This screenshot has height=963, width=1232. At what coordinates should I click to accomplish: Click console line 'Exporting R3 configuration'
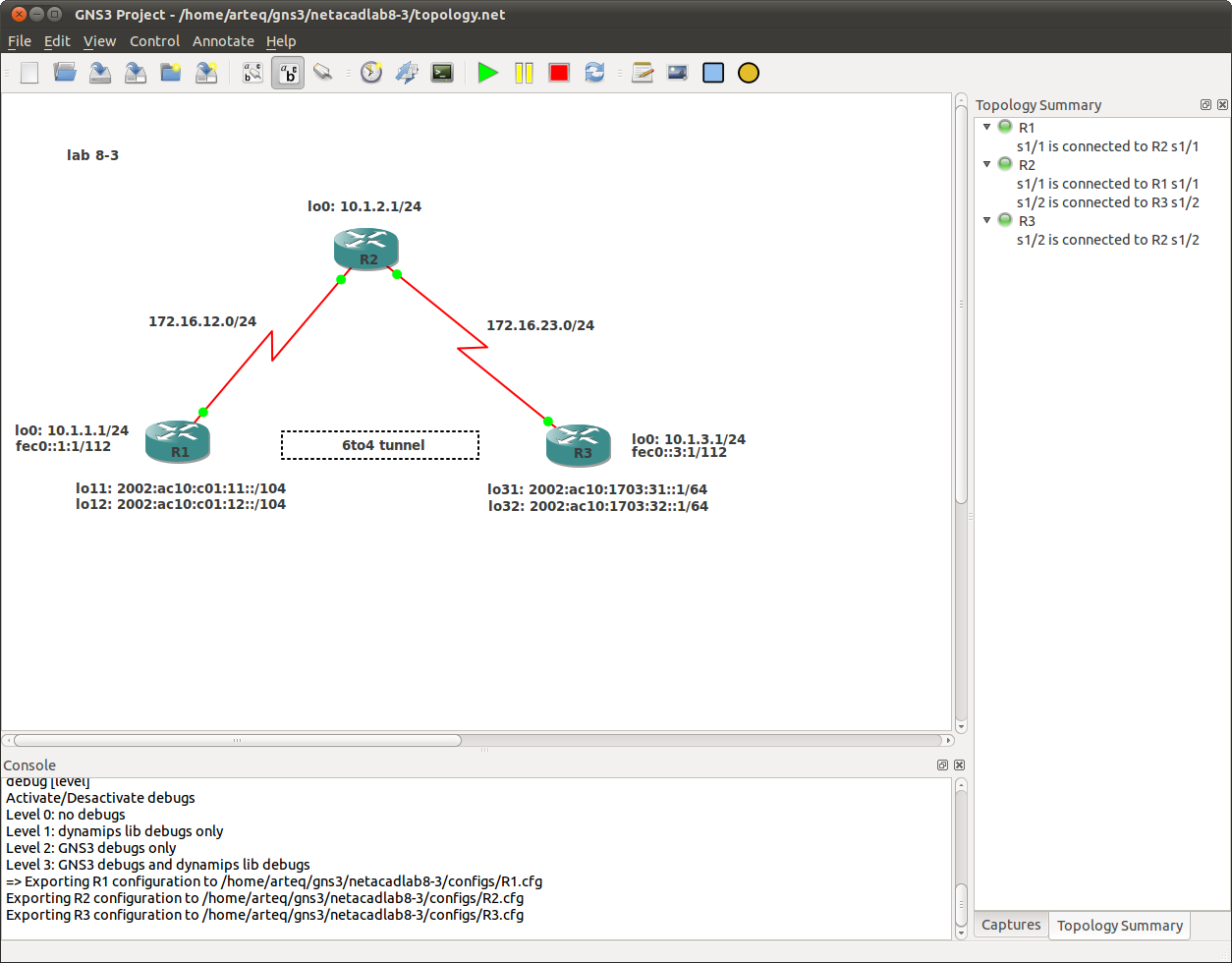[x=264, y=915]
